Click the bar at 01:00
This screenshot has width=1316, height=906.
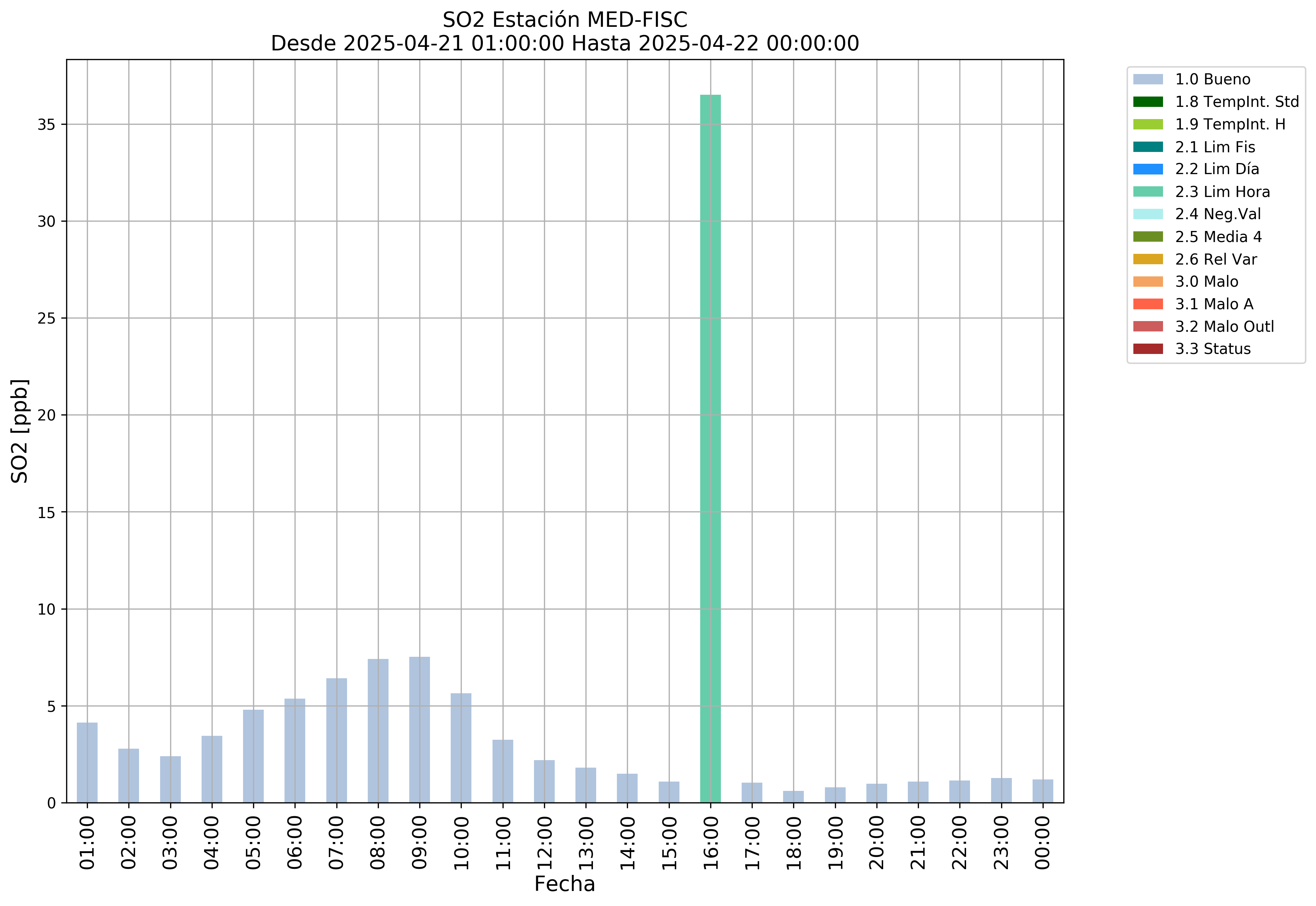(x=87, y=763)
